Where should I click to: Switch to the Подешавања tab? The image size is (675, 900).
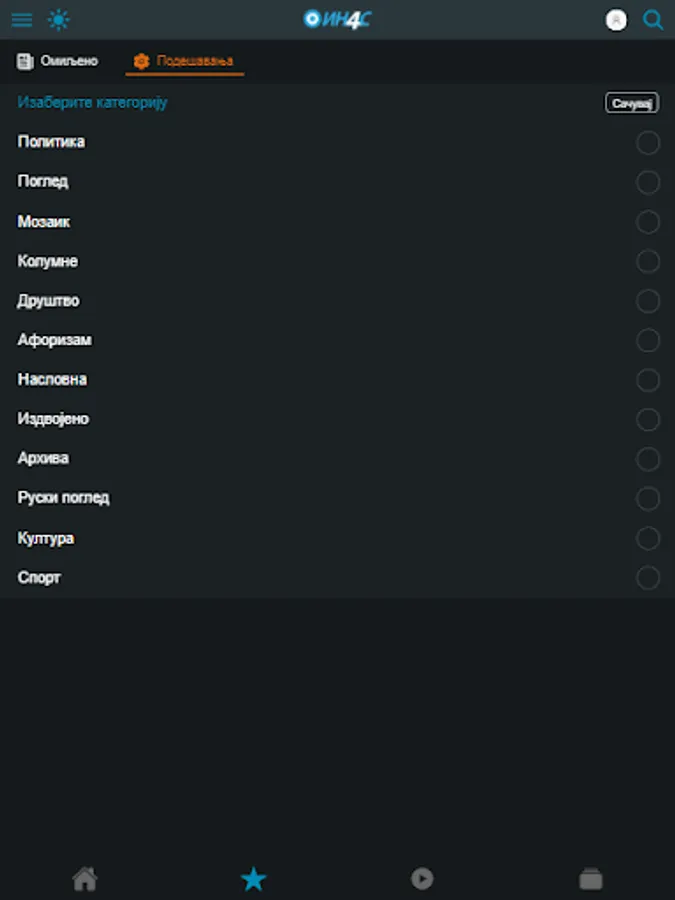tap(184, 61)
